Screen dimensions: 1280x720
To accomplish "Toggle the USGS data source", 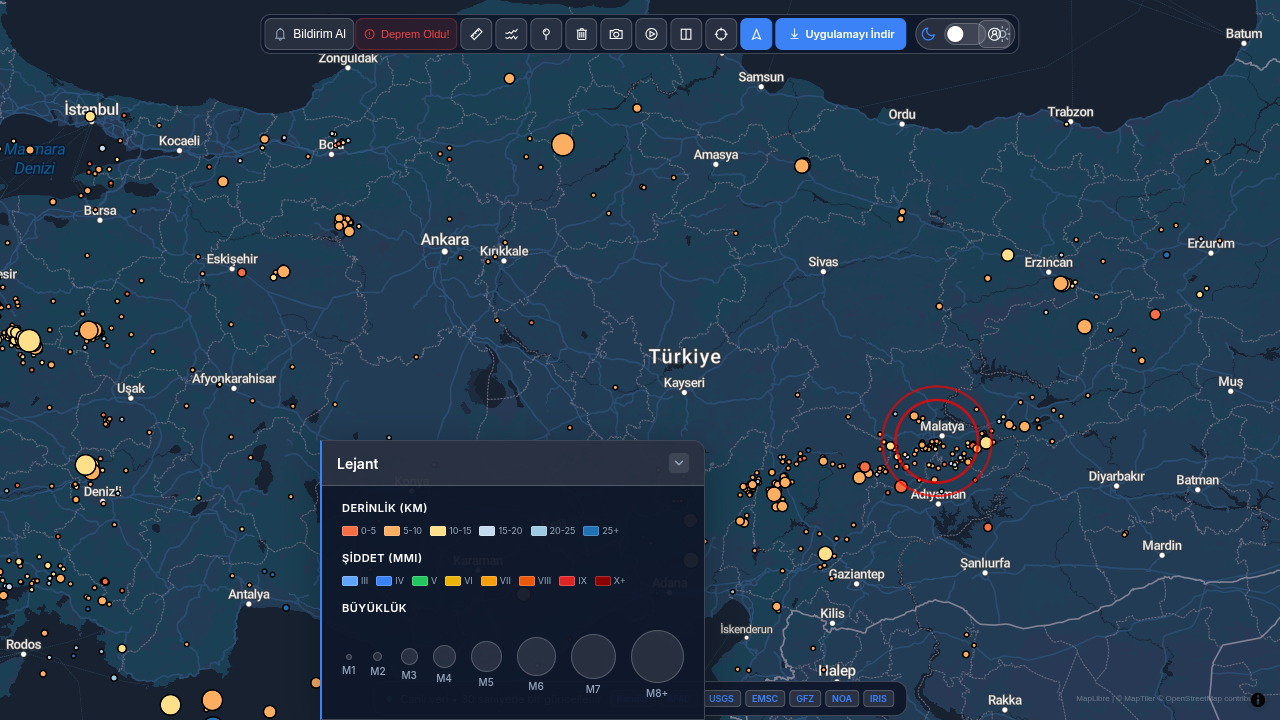I will 721,699.
